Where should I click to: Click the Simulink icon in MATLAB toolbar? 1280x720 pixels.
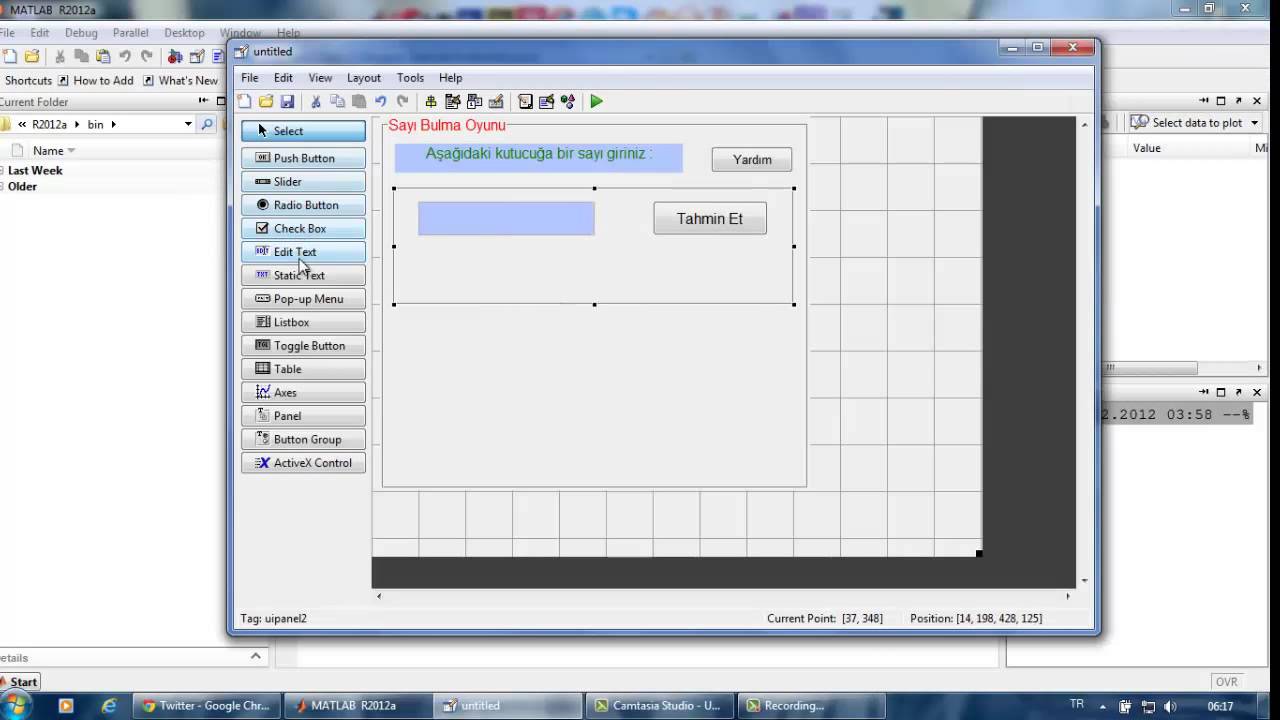pyautogui.click(x=175, y=56)
